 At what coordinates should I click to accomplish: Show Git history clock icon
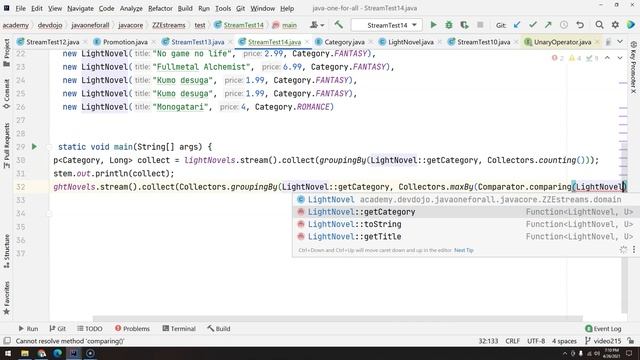[564, 25]
